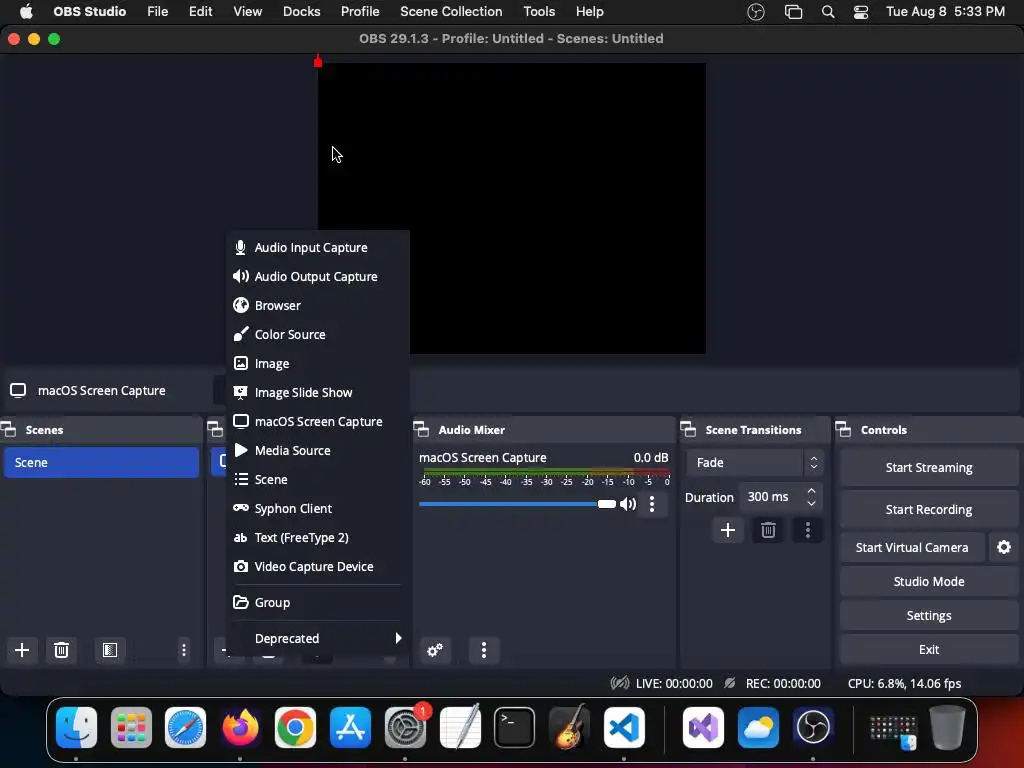Screen dimensions: 1024x768
Task: Add a Media Source
Action: [317, 450]
